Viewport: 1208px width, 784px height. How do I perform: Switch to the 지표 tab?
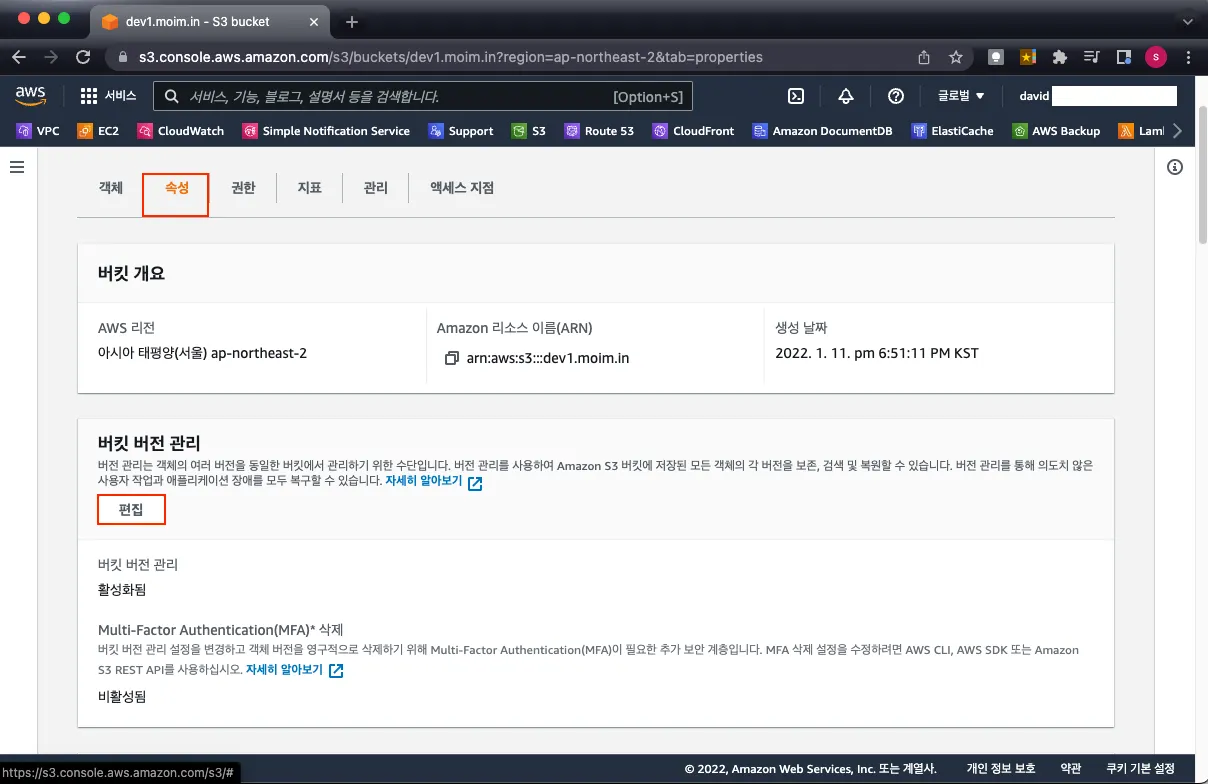click(309, 187)
